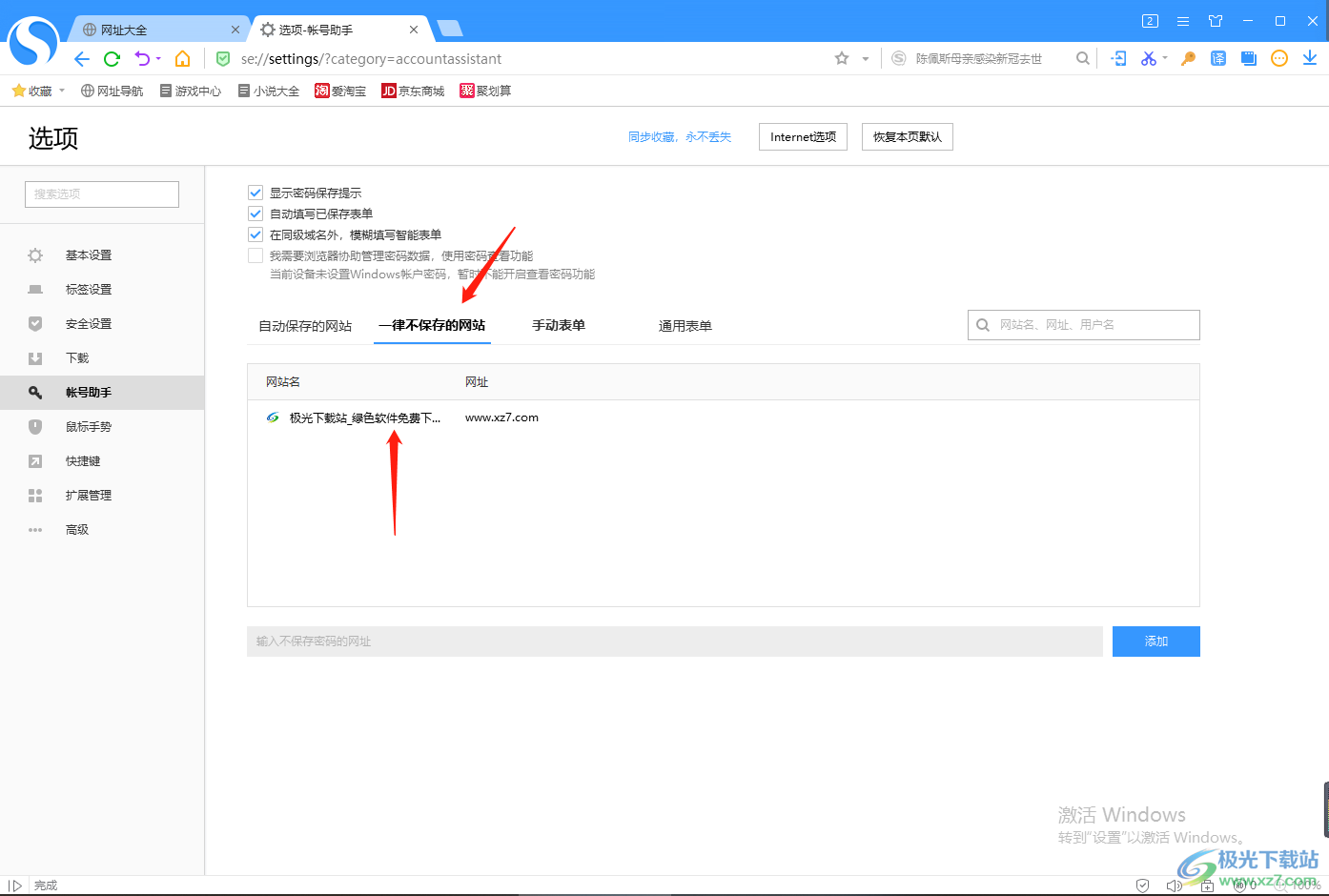Select the 极光下载站 row in the list
The width and height of the screenshot is (1329, 896).
click(x=723, y=417)
